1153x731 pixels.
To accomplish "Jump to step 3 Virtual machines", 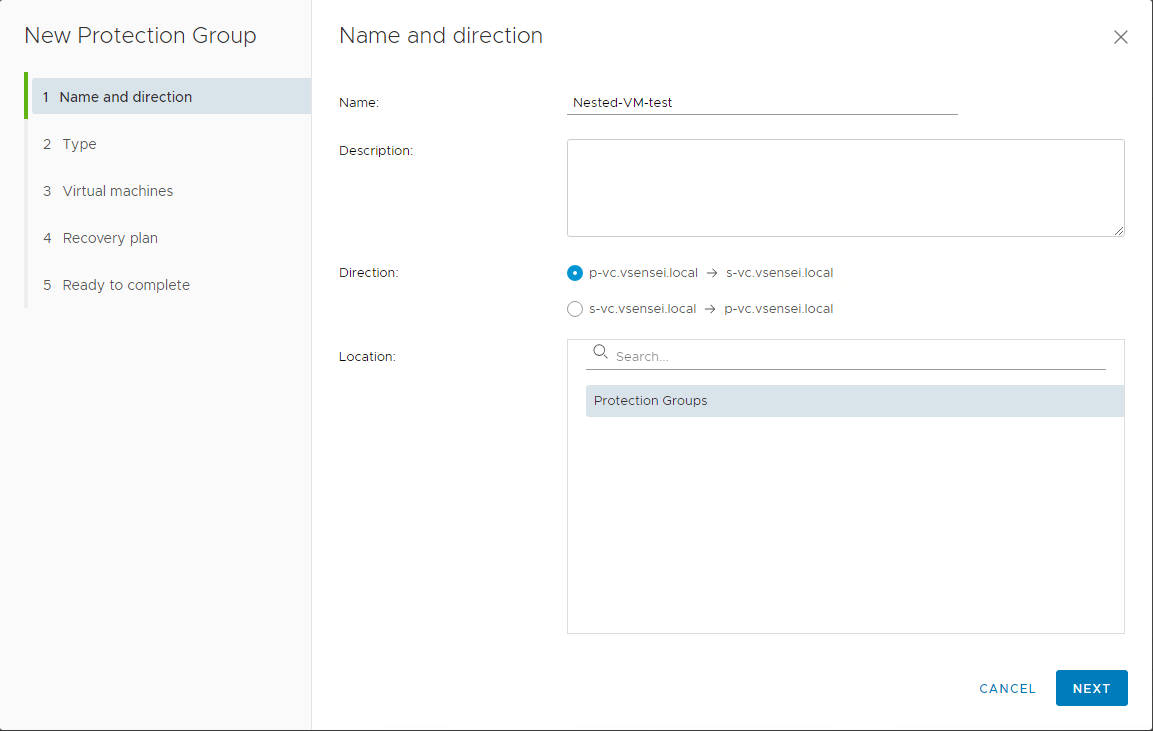I will [117, 191].
